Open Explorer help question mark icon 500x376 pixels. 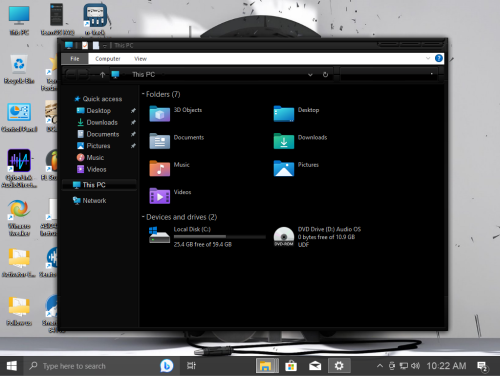tap(439, 58)
